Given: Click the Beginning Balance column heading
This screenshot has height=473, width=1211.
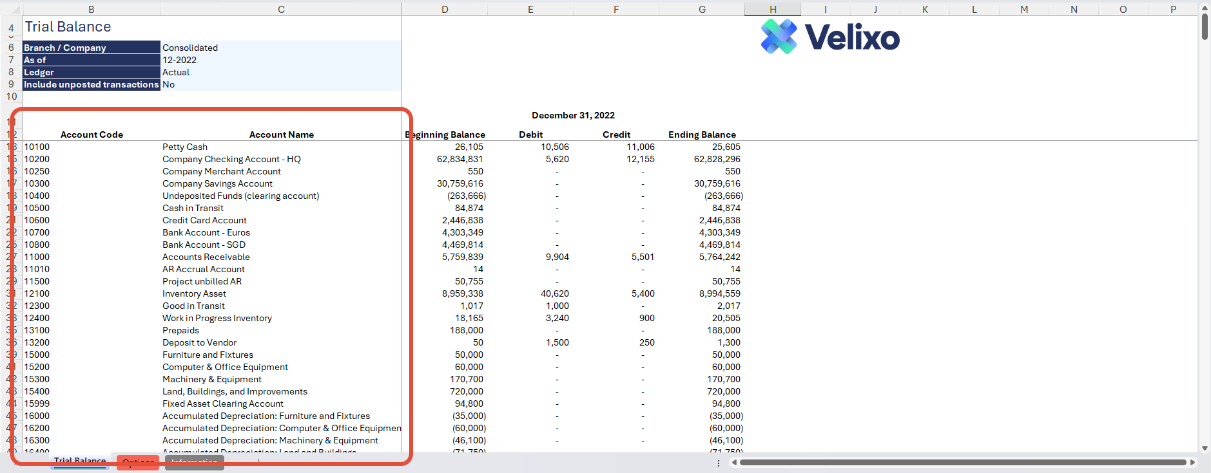Looking at the screenshot, I should [445, 134].
